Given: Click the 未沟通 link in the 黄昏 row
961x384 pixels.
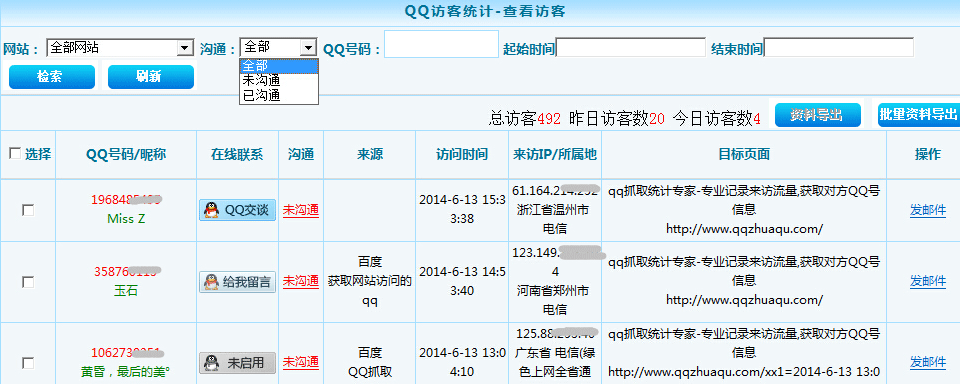Looking at the screenshot, I should coord(301,363).
